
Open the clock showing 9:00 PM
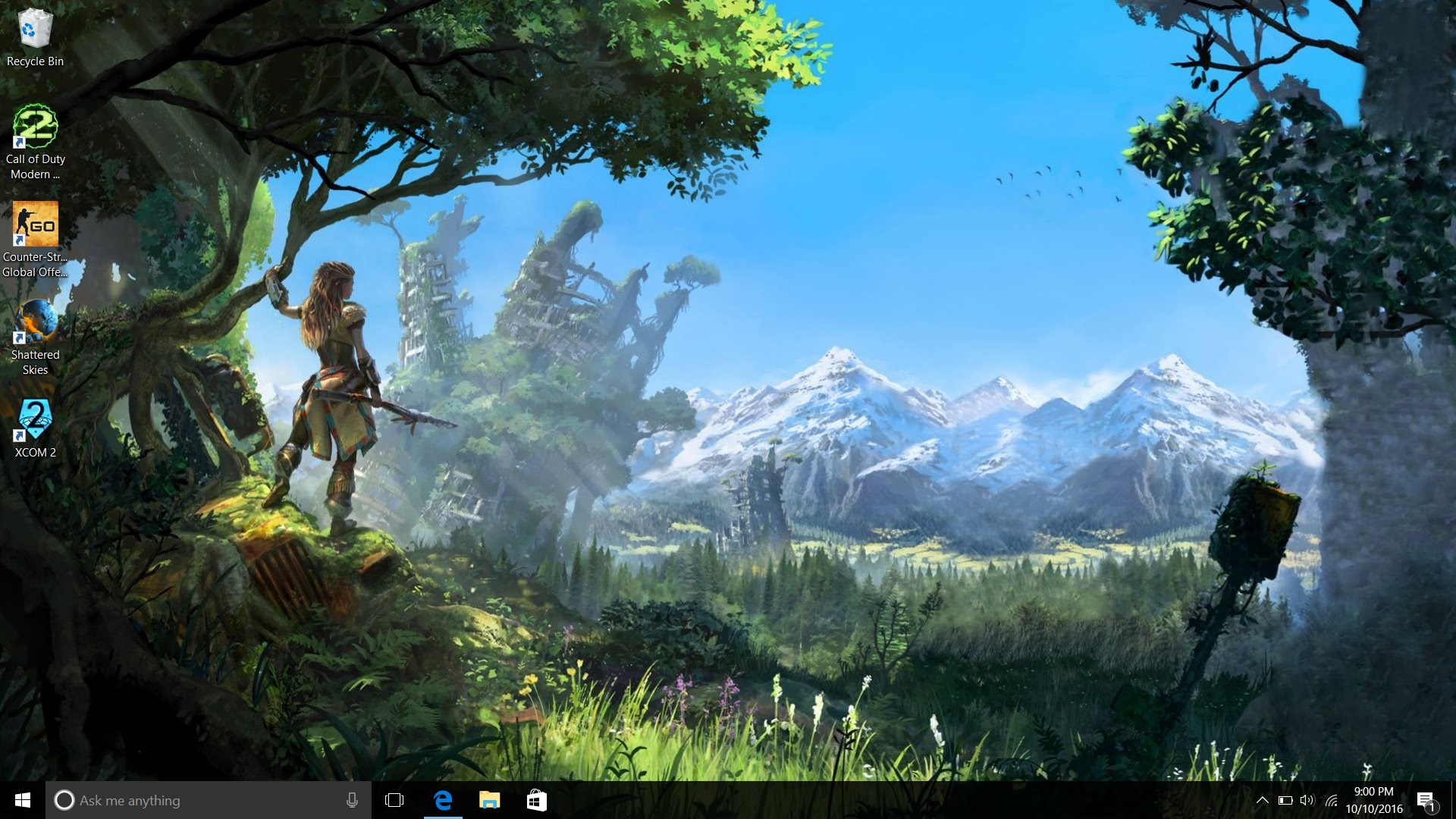[1374, 800]
